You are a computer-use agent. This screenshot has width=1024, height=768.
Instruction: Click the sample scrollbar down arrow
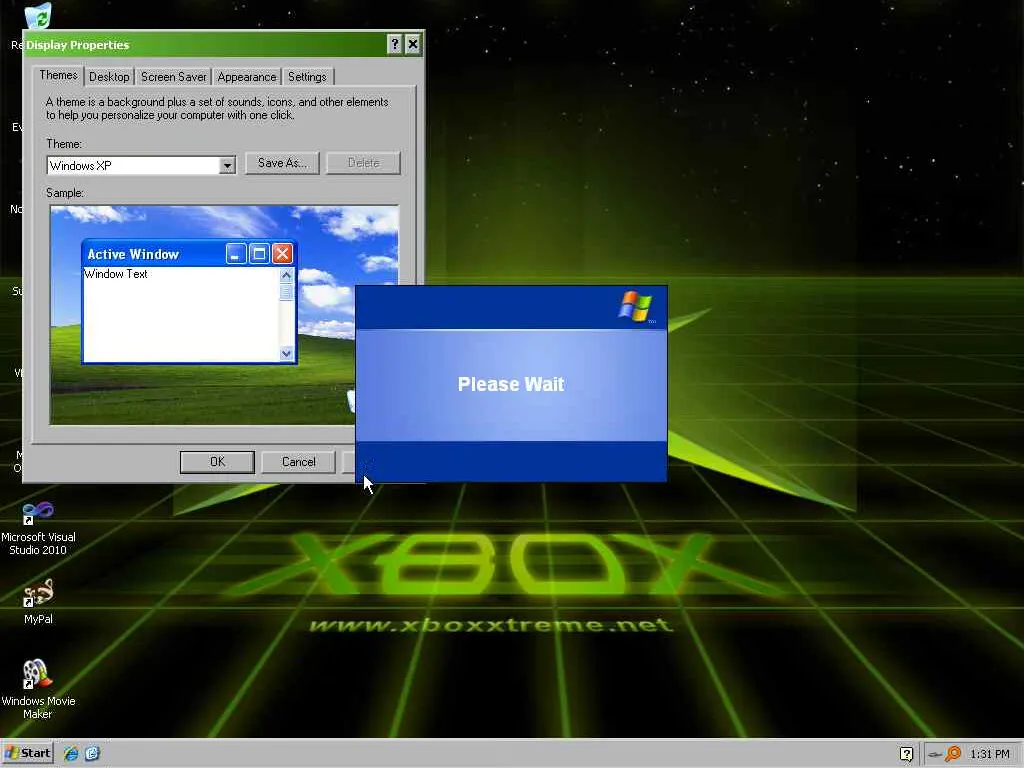(286, 353)
